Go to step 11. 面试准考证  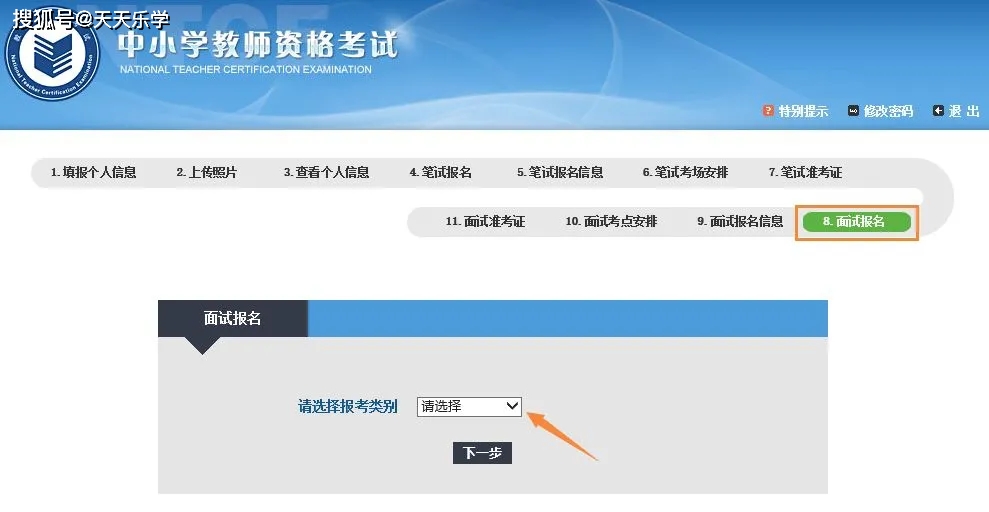click(x=485, y=221)
